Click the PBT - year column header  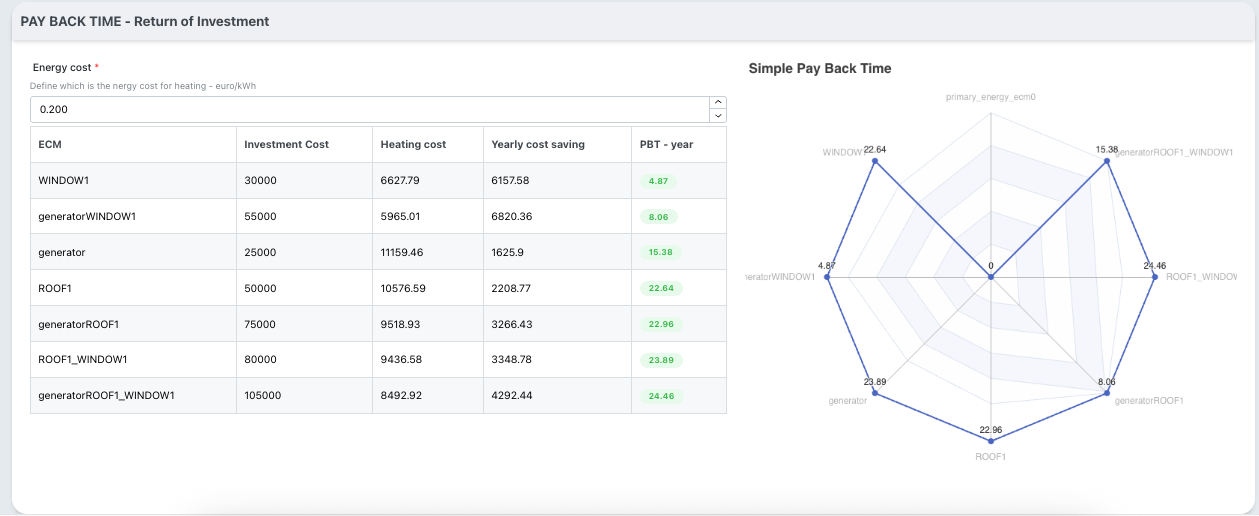pos(666,145)
